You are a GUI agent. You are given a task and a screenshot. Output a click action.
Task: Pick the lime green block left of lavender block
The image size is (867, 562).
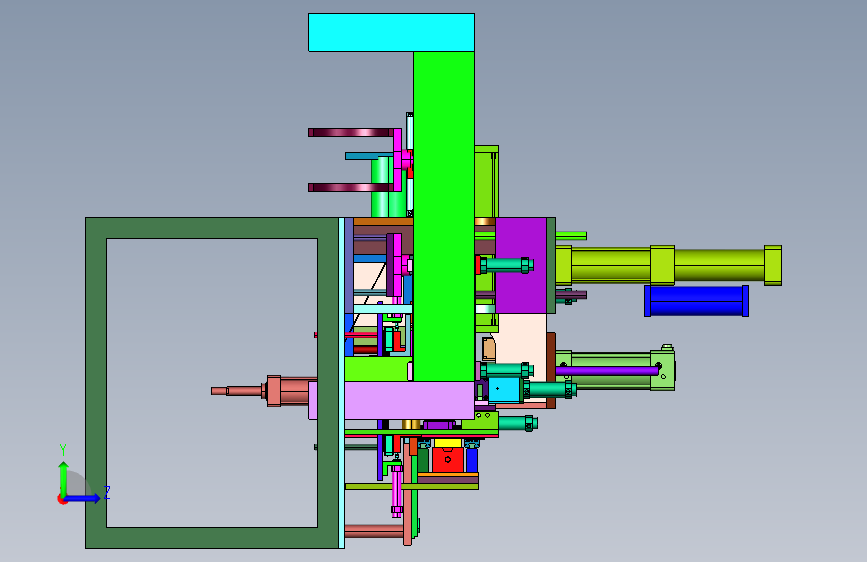(x=378, y=369)
